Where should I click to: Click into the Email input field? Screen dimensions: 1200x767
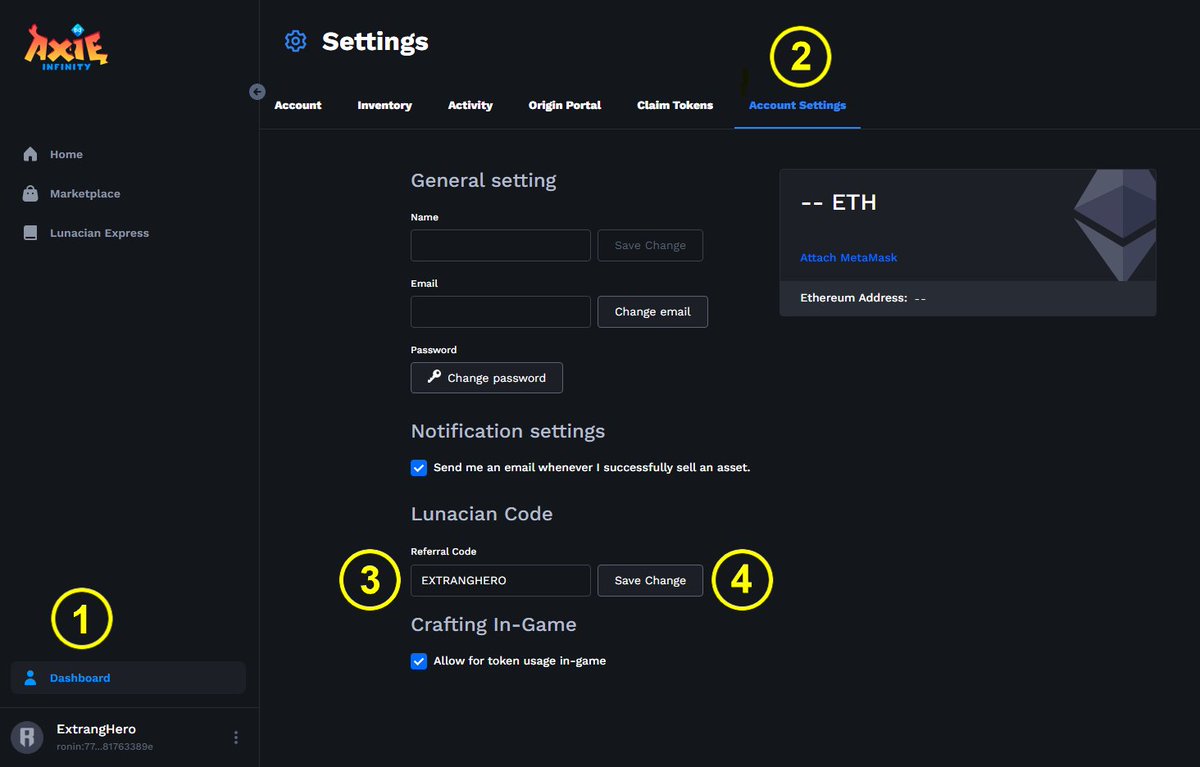[501, 311]
